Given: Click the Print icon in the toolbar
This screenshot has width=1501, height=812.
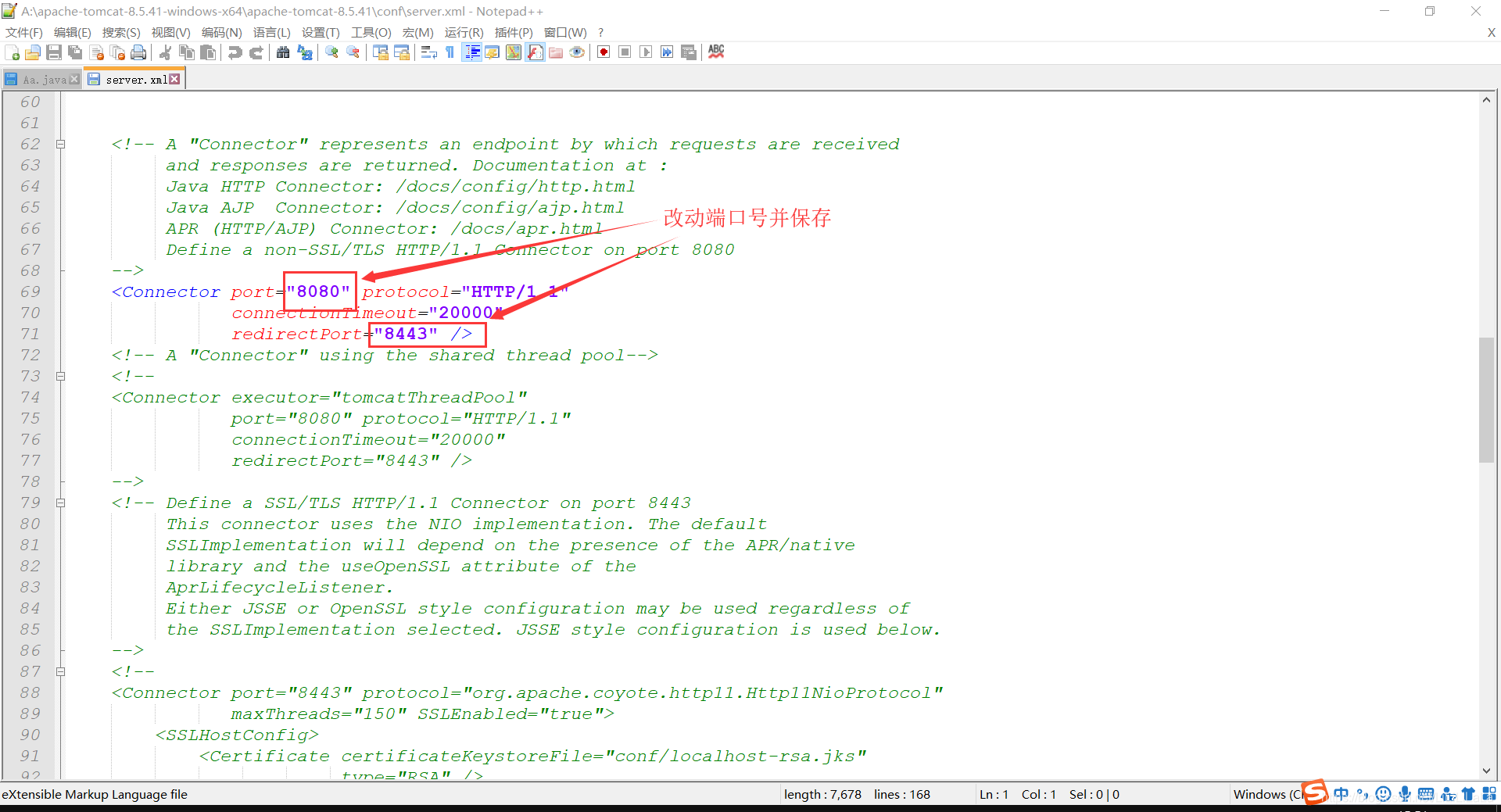Looking at the screenshot, I should (138, 52).
